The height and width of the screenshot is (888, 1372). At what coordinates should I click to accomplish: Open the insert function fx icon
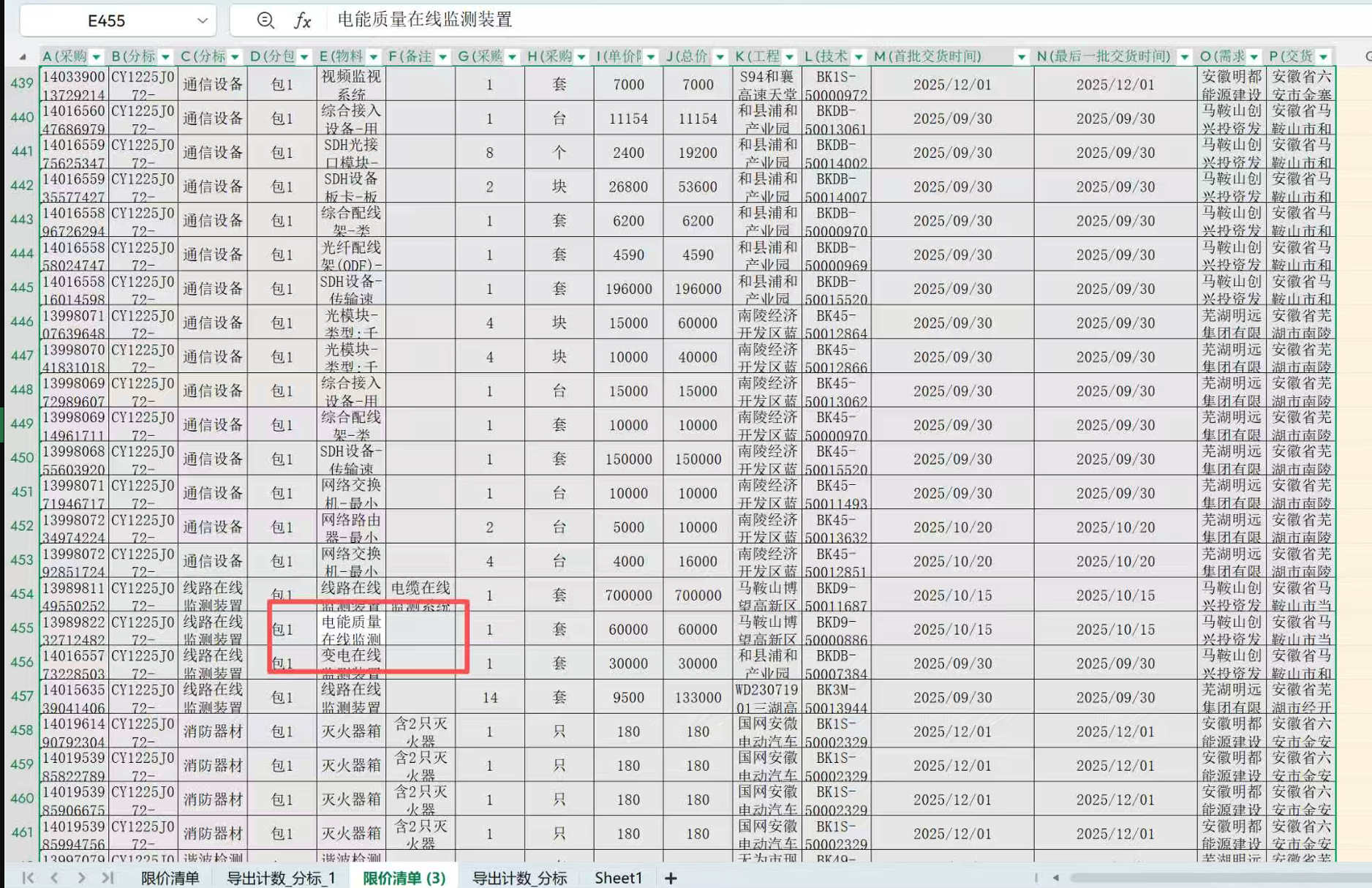(x=302, y=20)
